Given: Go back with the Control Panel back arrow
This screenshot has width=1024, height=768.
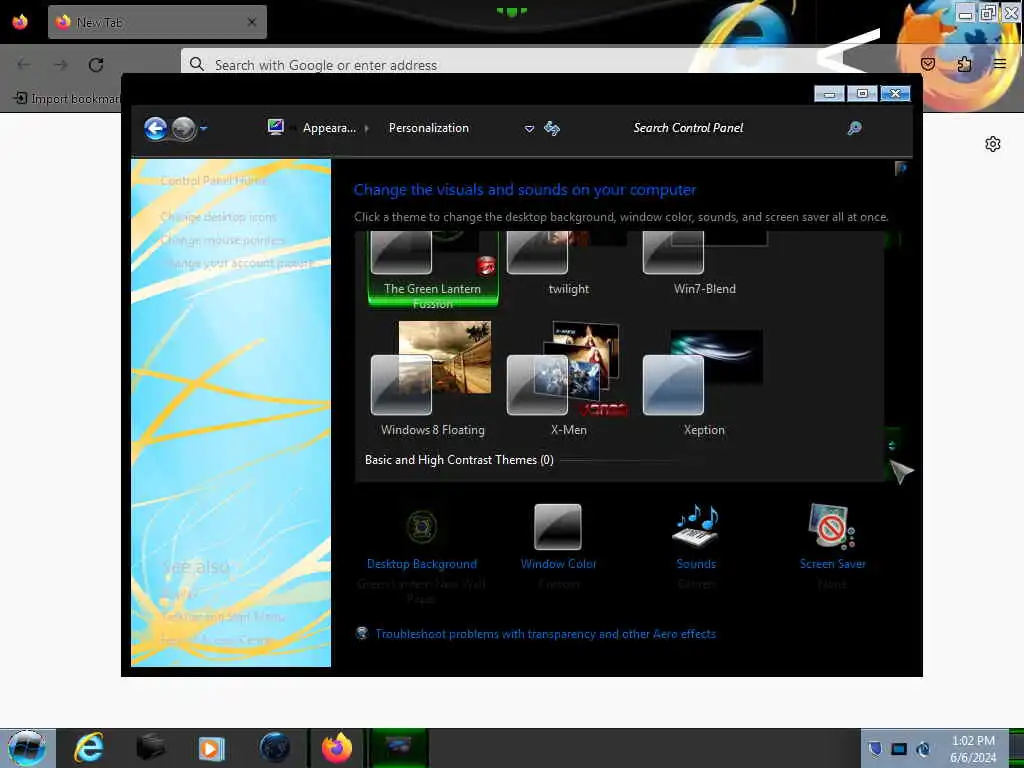Looking at the screenshot, I should pos(155,128).
